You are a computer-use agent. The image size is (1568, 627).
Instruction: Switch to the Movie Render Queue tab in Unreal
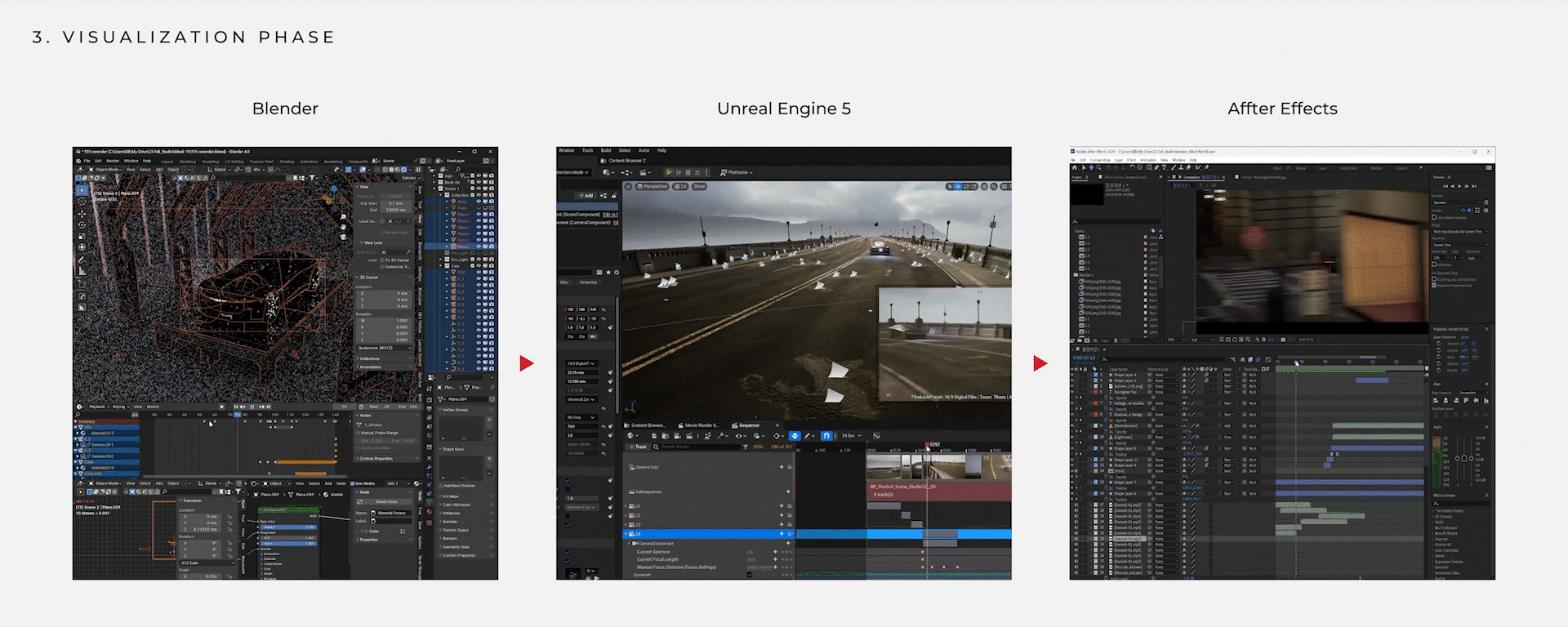click(x=699, y=425)
